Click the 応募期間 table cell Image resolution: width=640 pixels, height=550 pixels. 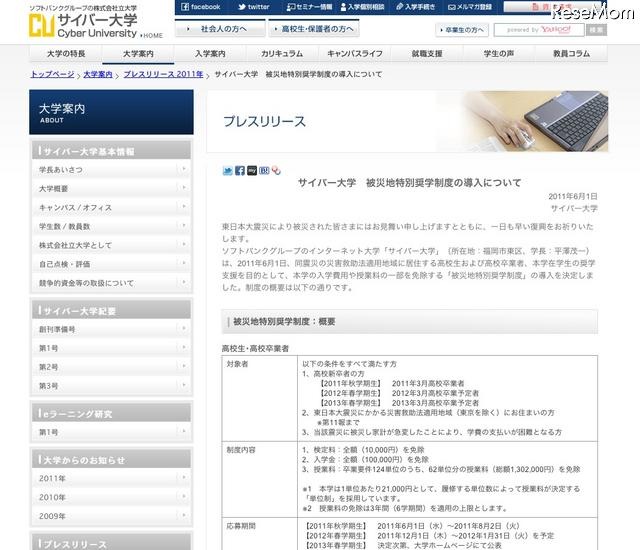coord(260,534)
